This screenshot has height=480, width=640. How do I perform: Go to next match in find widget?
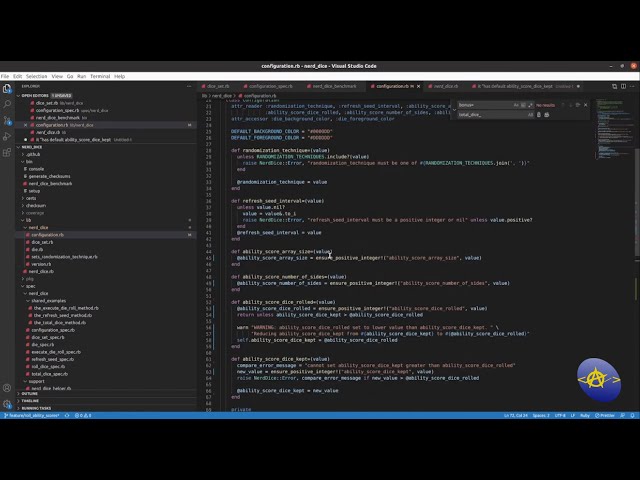pyautogui.click(x=570, y=105)
